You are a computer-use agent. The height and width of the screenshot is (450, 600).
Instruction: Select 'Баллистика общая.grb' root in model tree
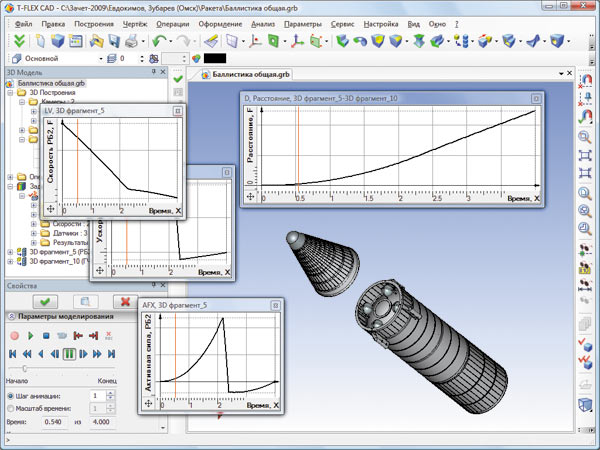pos(51,83)
